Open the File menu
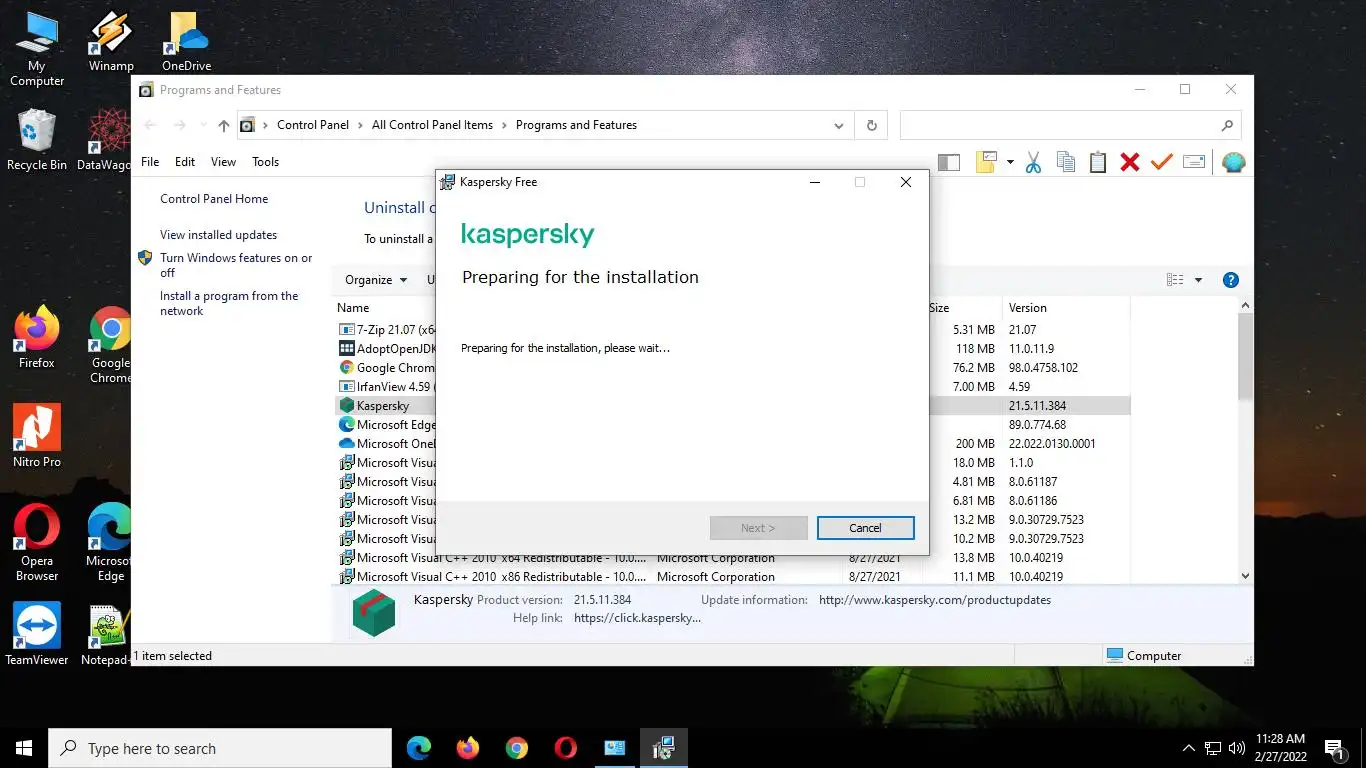The width and height of the screenshot is (1366, 768). coord(150,162)
